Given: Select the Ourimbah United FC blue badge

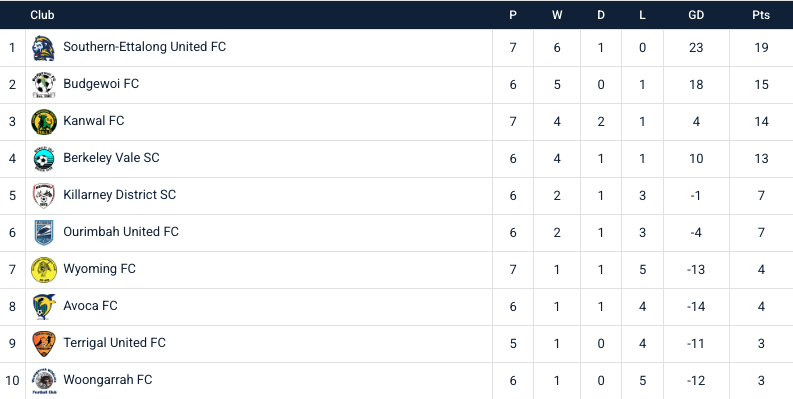Looking at the screenshot, I should pos(43,233).
